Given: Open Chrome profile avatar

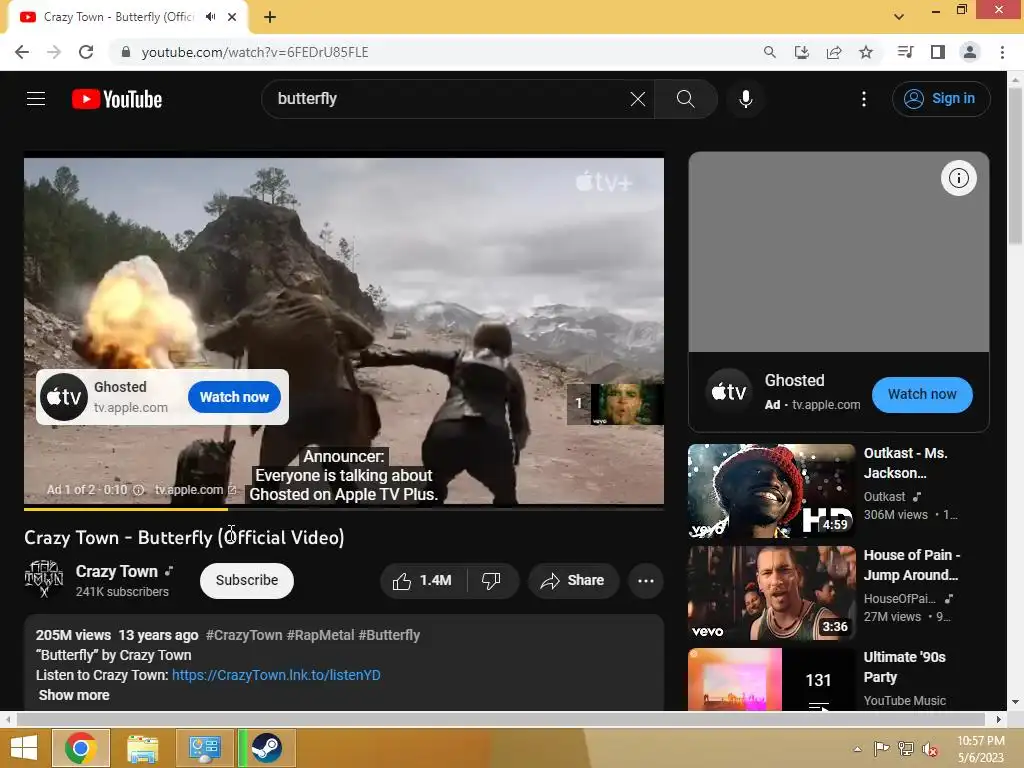Looking at the screenshot, I should tap(970, 52).
